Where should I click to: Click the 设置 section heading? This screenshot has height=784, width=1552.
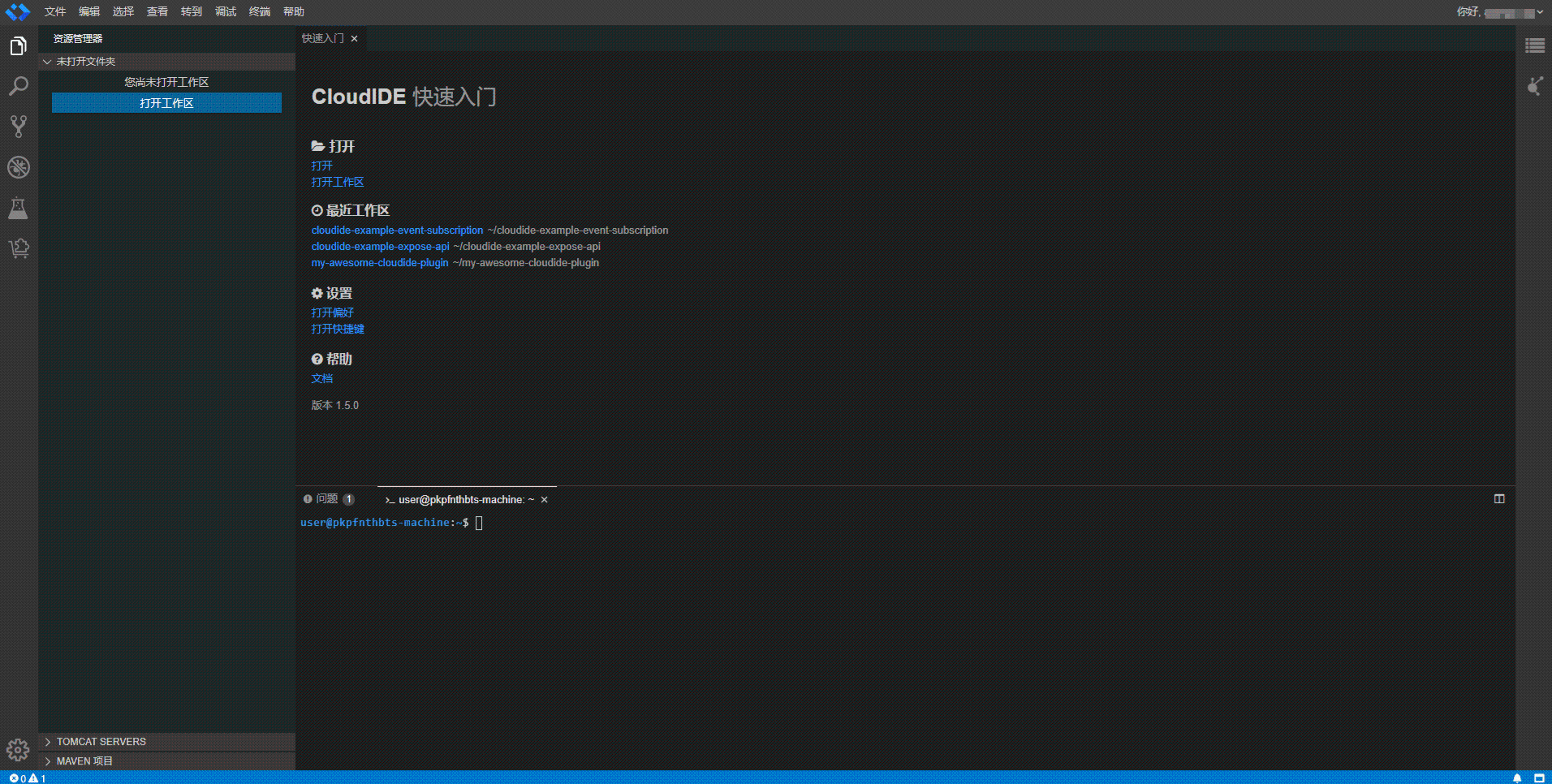[x=332, y=294]
